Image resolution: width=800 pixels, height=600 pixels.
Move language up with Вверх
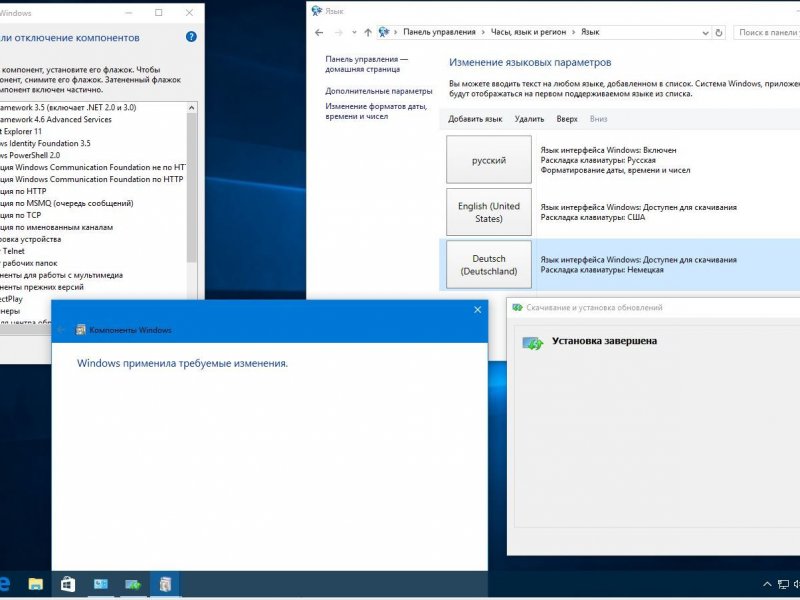coord(567,119)
